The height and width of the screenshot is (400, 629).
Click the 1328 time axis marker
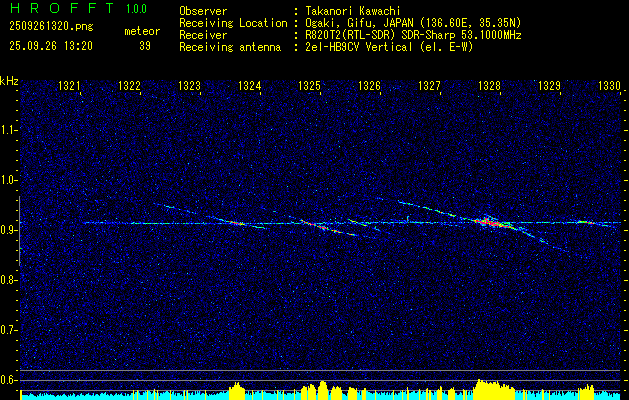[489, 86]
